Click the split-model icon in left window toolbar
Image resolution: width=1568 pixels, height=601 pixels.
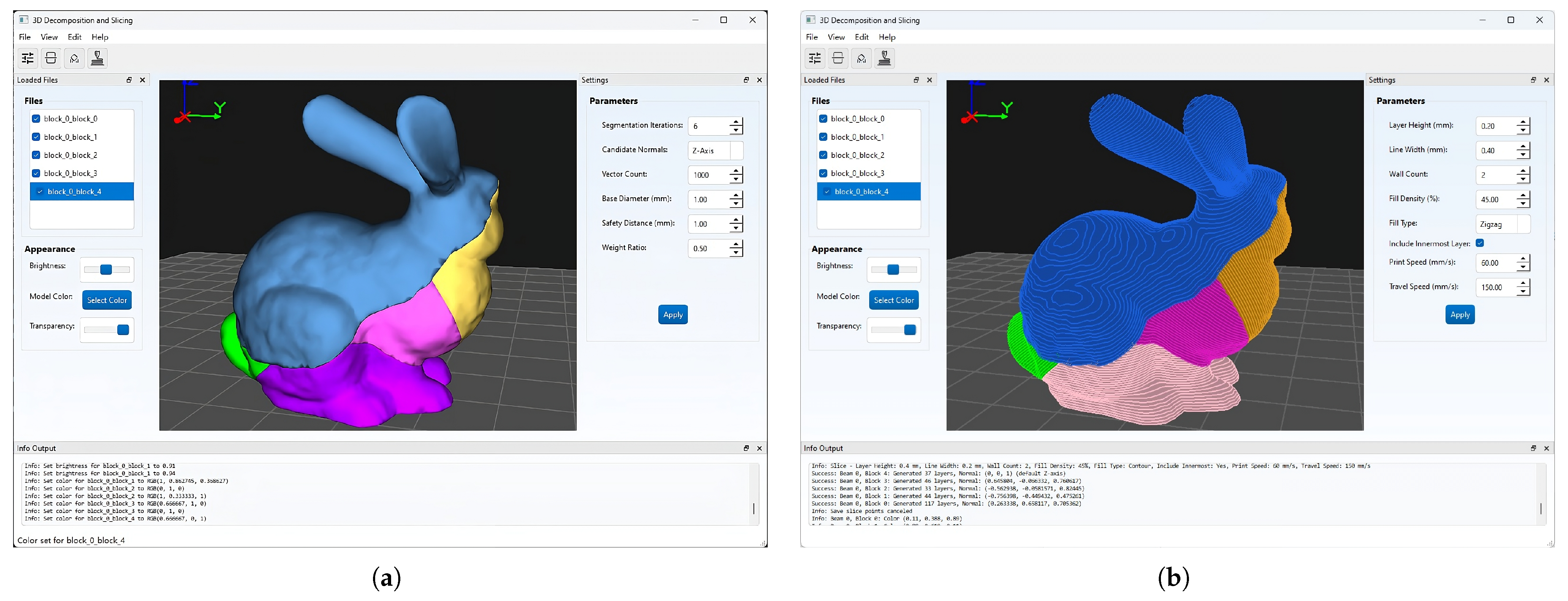(51, 59)
